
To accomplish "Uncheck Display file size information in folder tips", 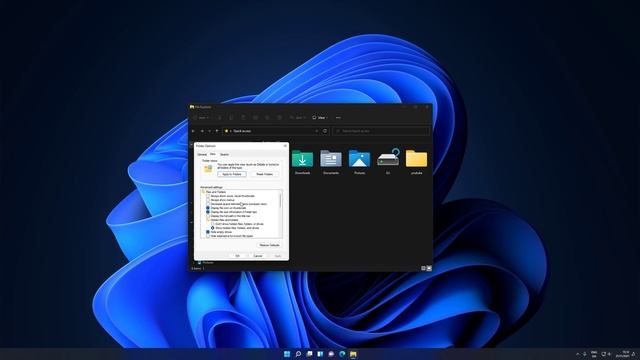I will [x=208, y=212].
